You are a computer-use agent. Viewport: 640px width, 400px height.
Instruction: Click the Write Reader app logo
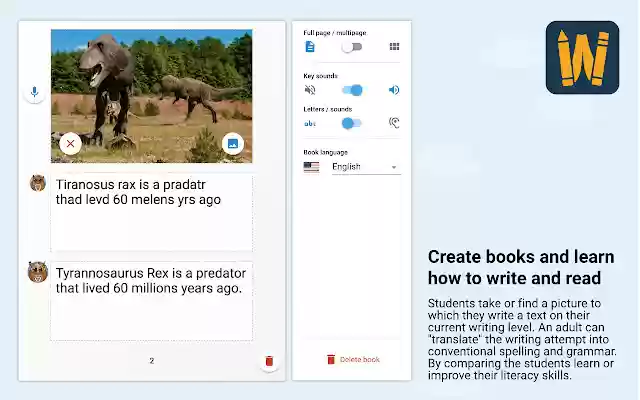(x=582, y=58)
